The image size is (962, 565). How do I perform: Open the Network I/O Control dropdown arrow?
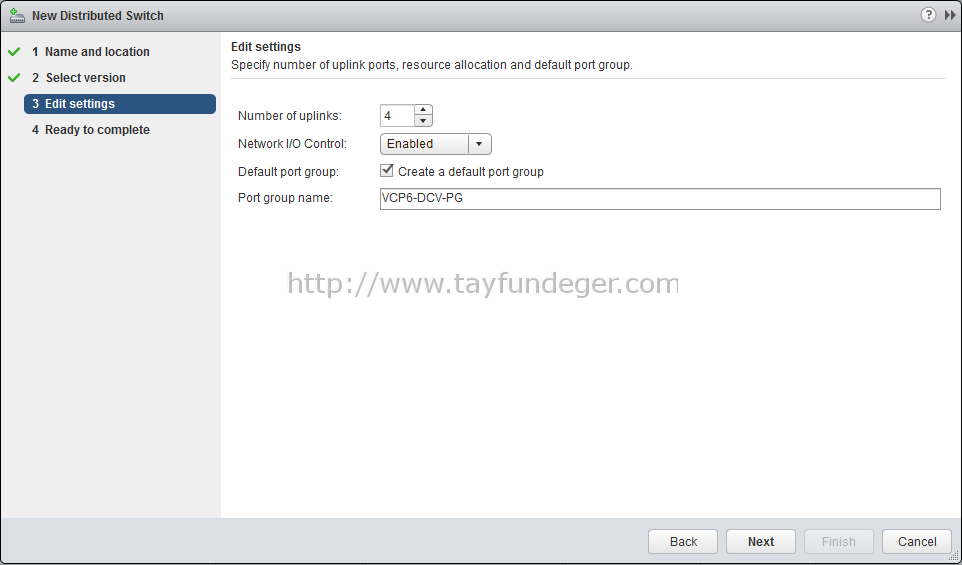tap(479, 144)
